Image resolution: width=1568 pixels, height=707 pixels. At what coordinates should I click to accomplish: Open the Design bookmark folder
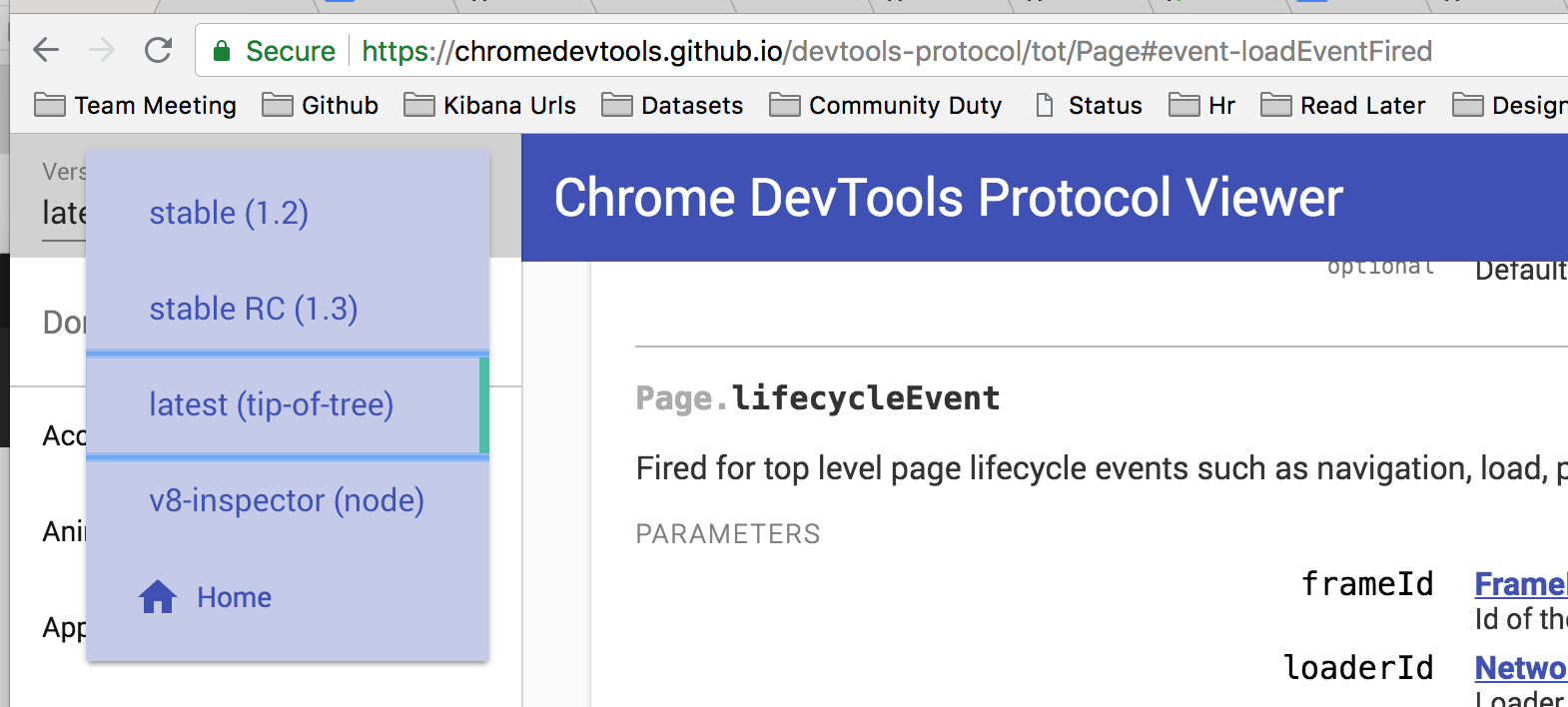[1509, 105]
